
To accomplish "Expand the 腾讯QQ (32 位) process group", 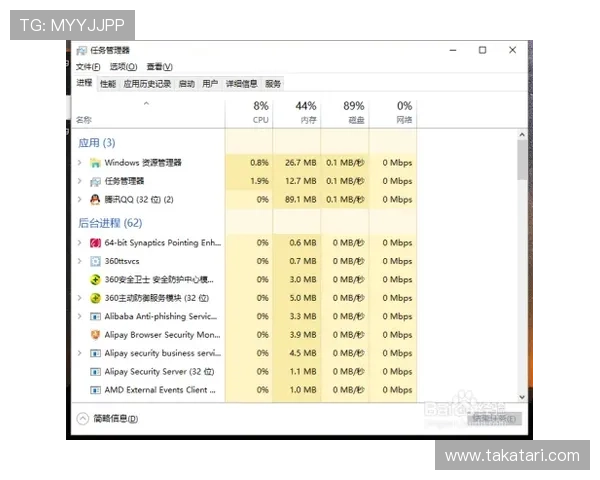I will coord(80,199).
